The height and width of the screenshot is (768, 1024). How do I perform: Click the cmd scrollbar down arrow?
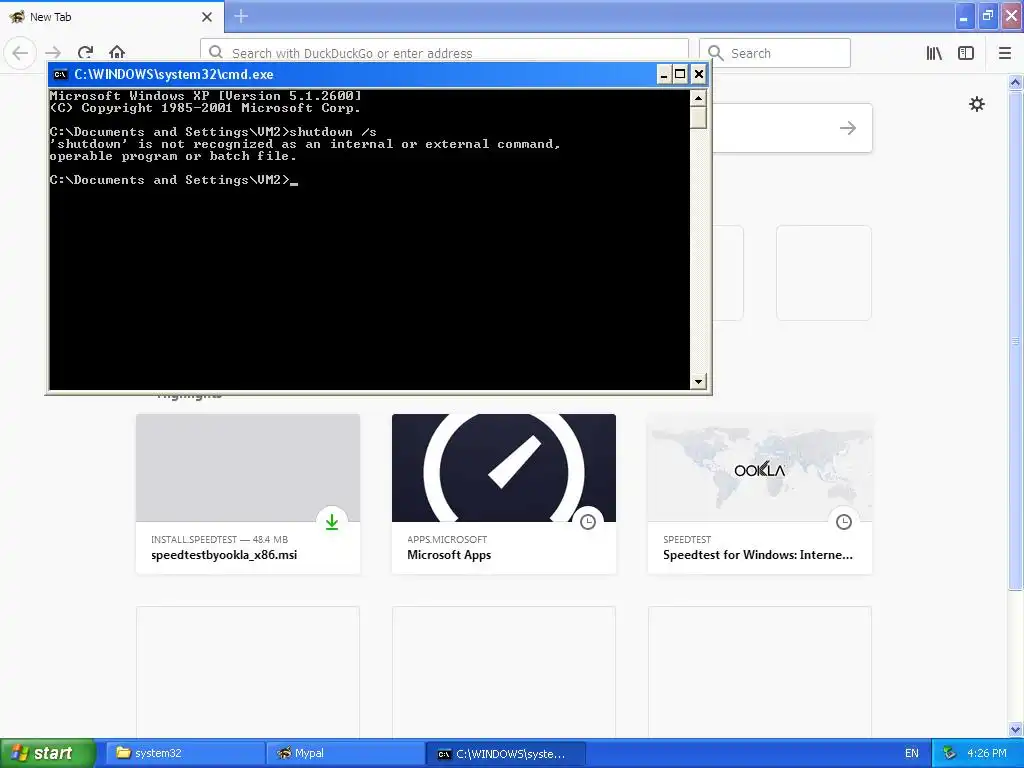[x=698, y=381]
